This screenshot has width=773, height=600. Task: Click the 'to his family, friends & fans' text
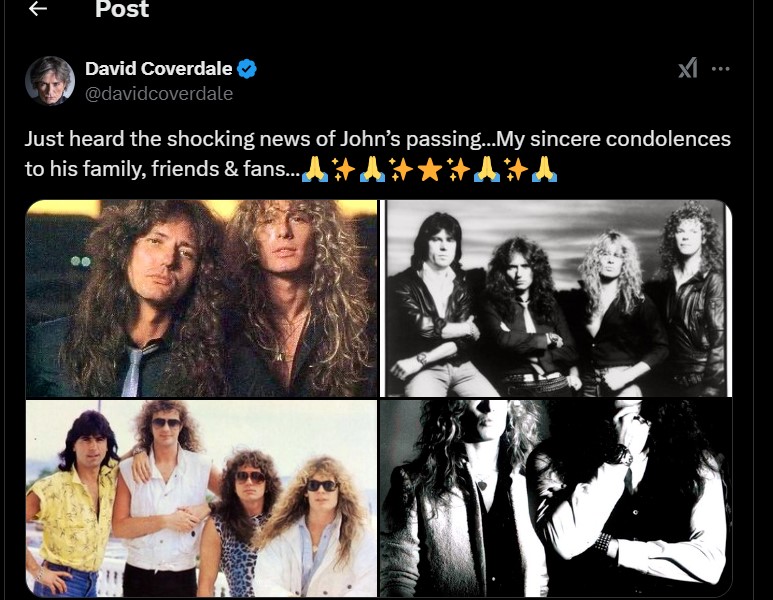pyautogui.click(x=162, y=169)
